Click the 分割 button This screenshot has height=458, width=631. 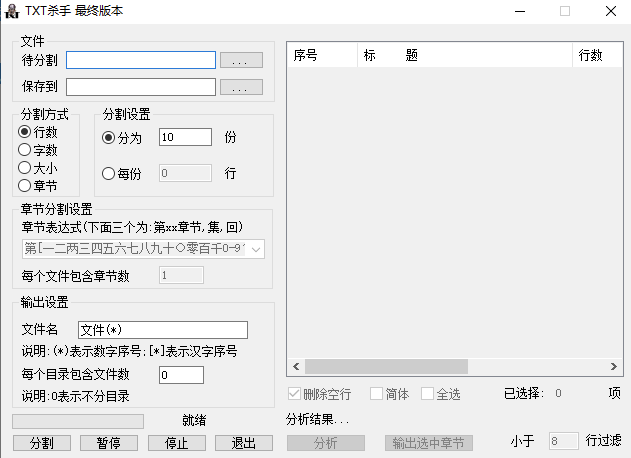pos(42,443)
